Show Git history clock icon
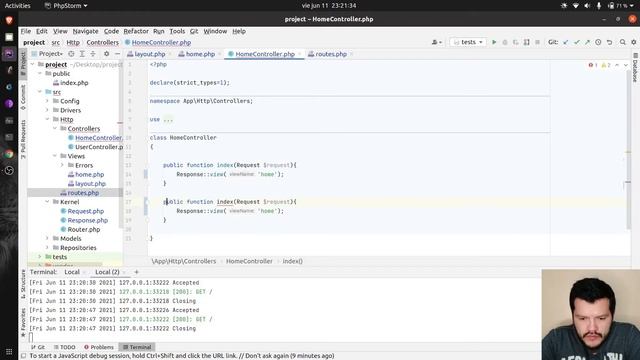This screenshot has height=360, width=640. click(598, 42)
